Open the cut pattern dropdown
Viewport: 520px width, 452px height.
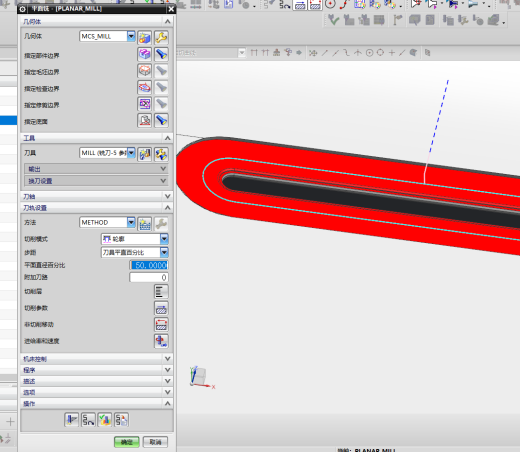[x=164, y=239]
